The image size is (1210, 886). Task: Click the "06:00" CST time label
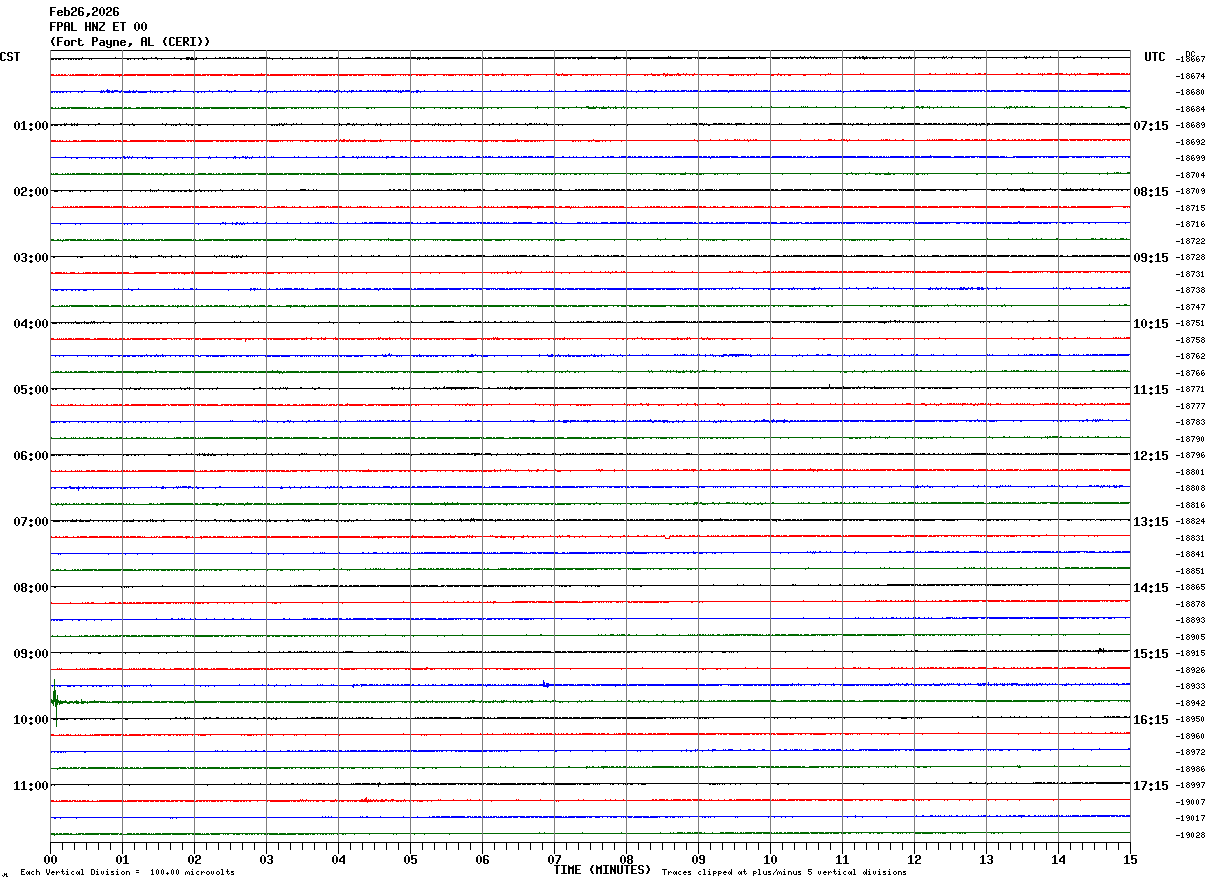click(31, 456)
